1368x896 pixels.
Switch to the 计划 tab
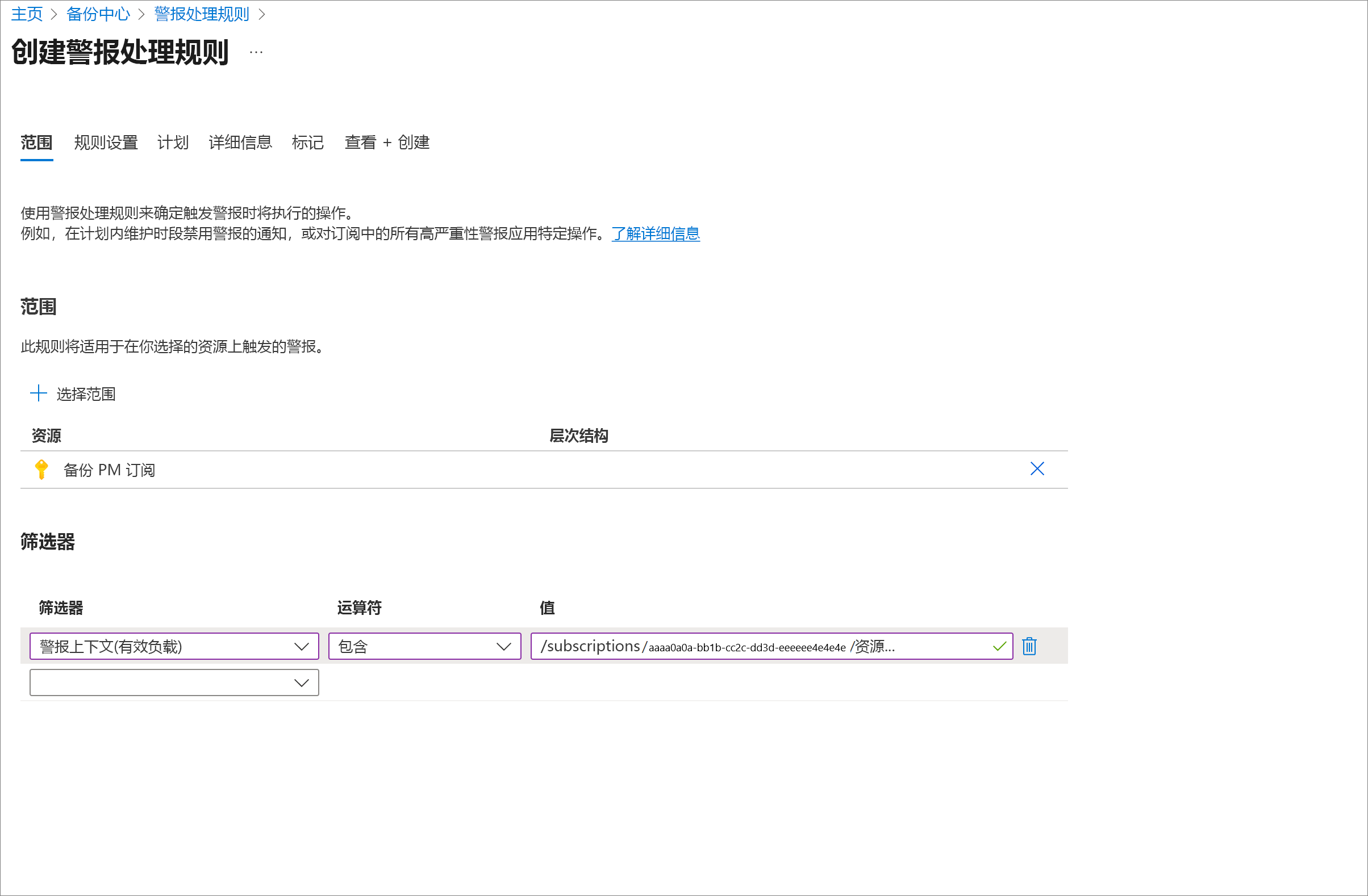coord(173,142)
